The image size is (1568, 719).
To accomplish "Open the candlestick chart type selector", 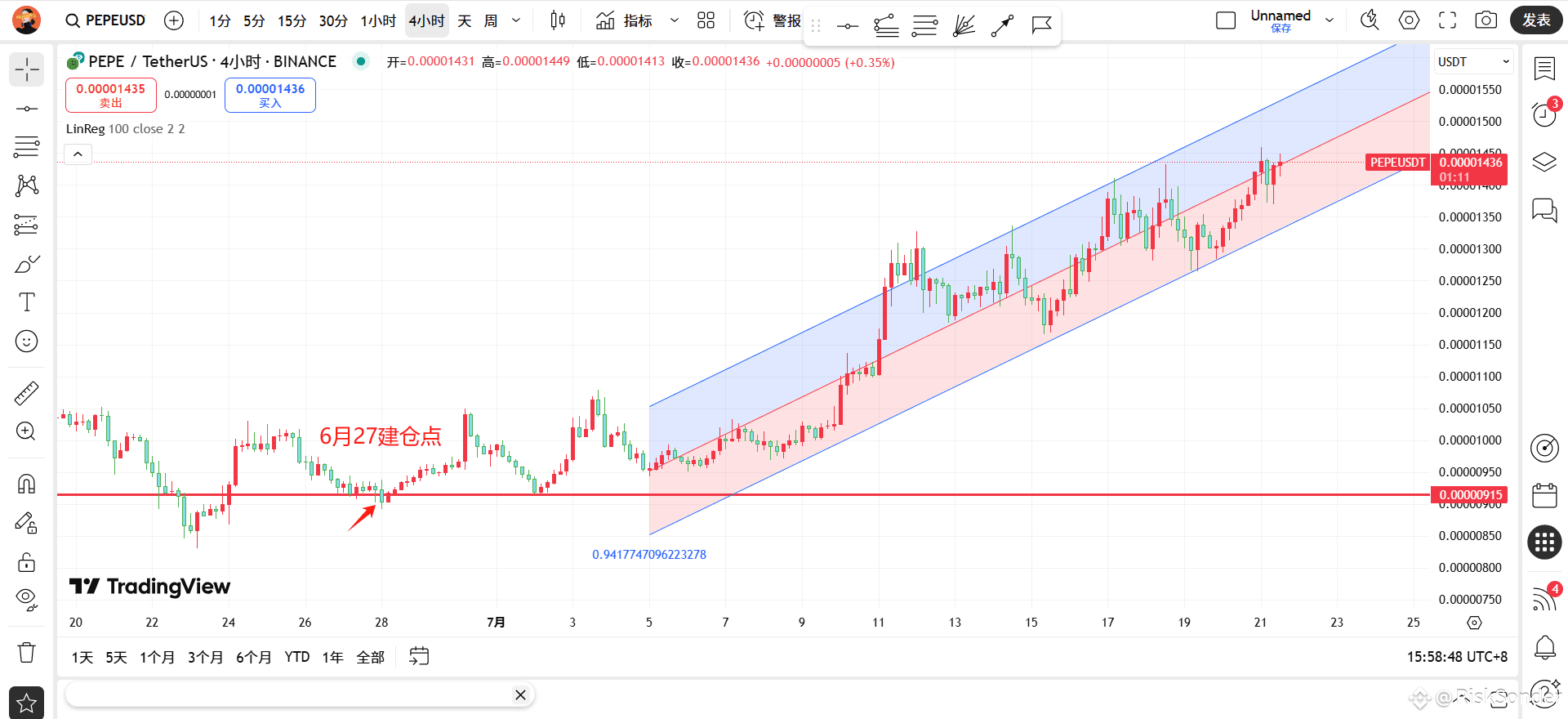I will coord(558,20).
